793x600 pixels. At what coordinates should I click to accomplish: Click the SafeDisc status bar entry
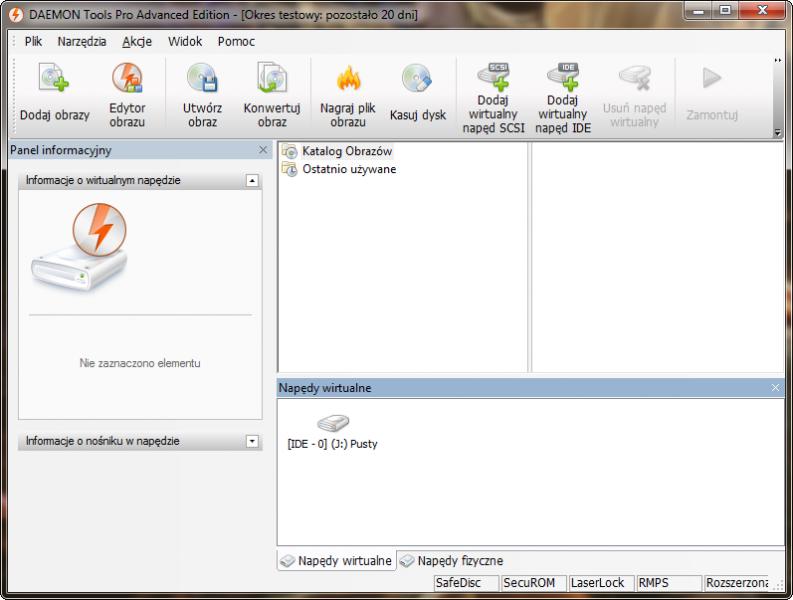pyautogui.click(x=466, y=583)
